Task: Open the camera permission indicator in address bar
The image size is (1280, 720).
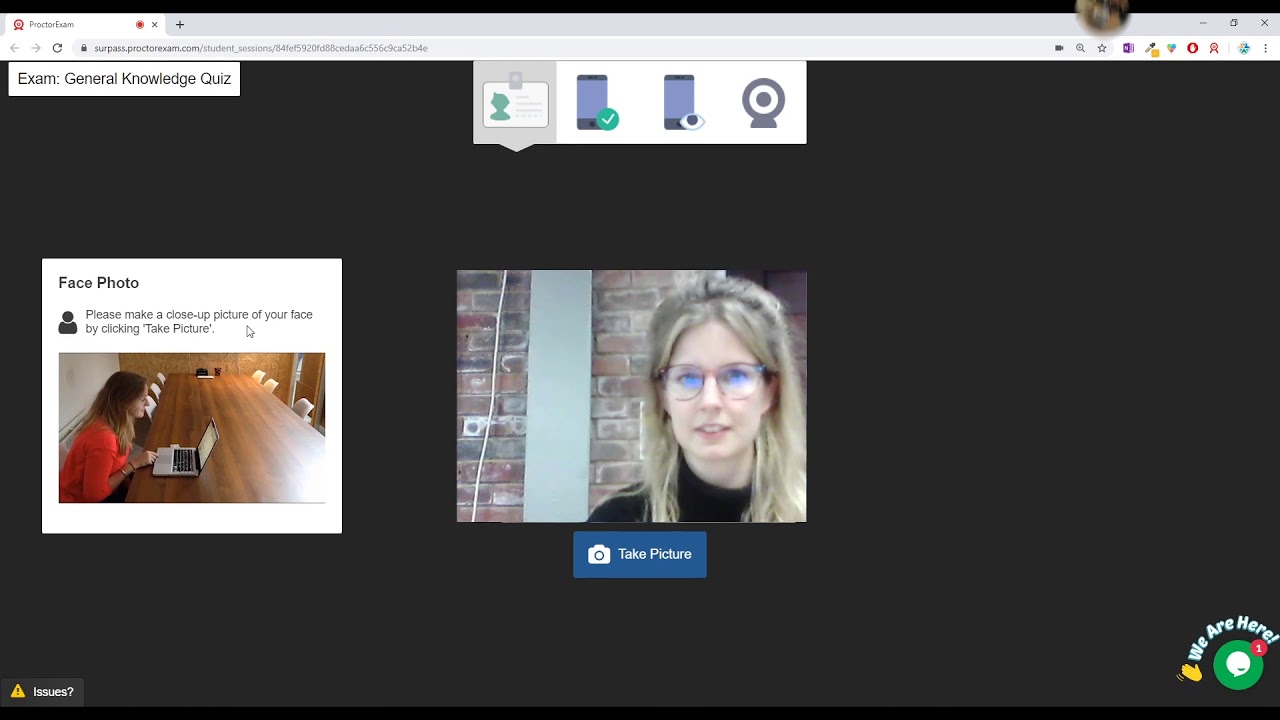Action: 1059,48
